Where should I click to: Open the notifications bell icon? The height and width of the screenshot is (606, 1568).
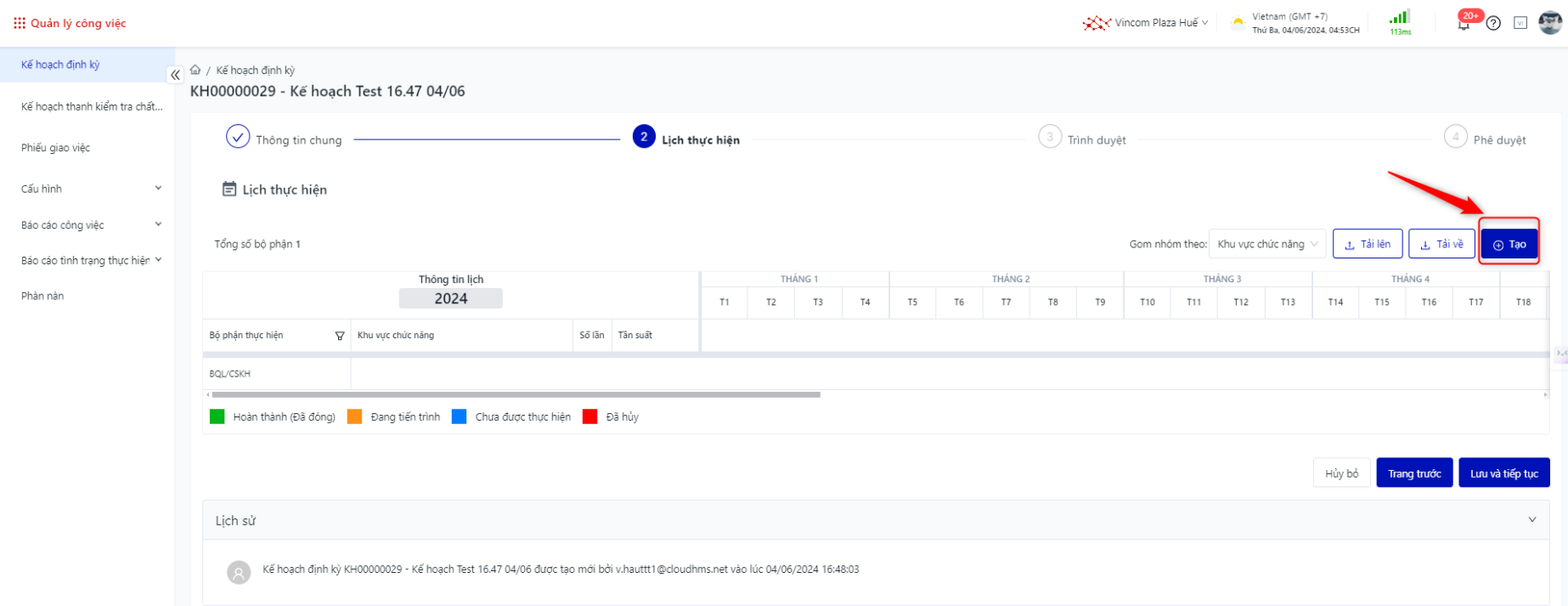pyautogui.click(x=1464, y=24)
